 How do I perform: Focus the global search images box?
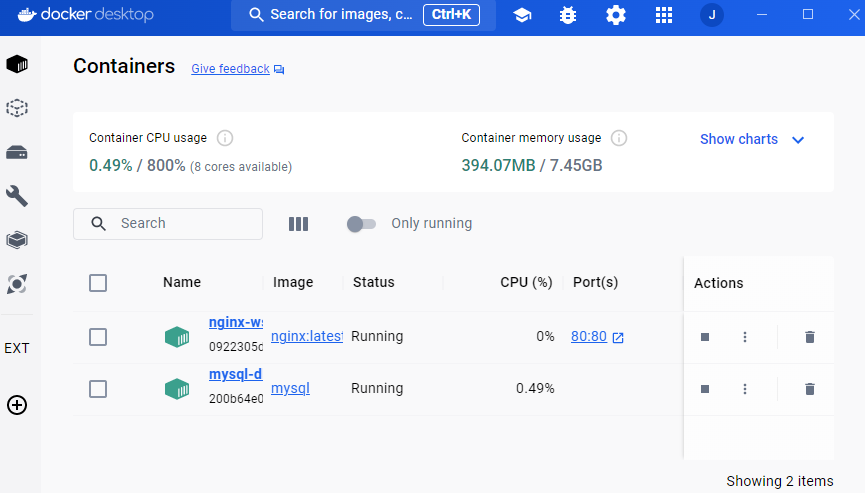point(363,15)
